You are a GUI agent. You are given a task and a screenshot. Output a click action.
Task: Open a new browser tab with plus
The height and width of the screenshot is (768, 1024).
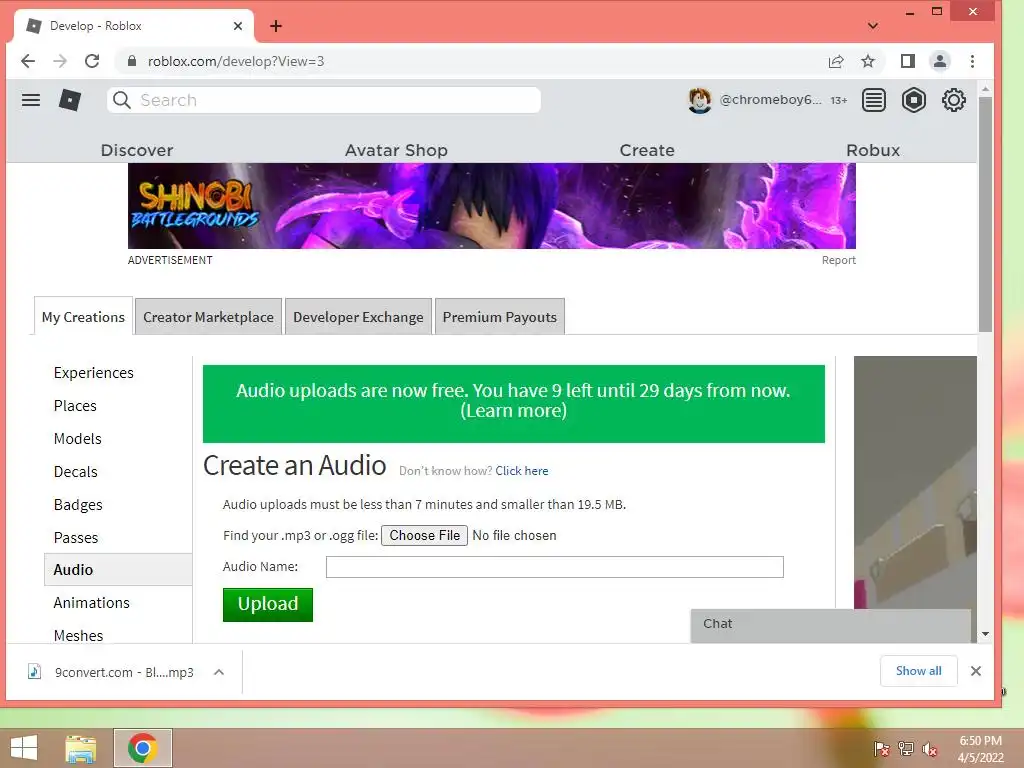click(276, 26)
